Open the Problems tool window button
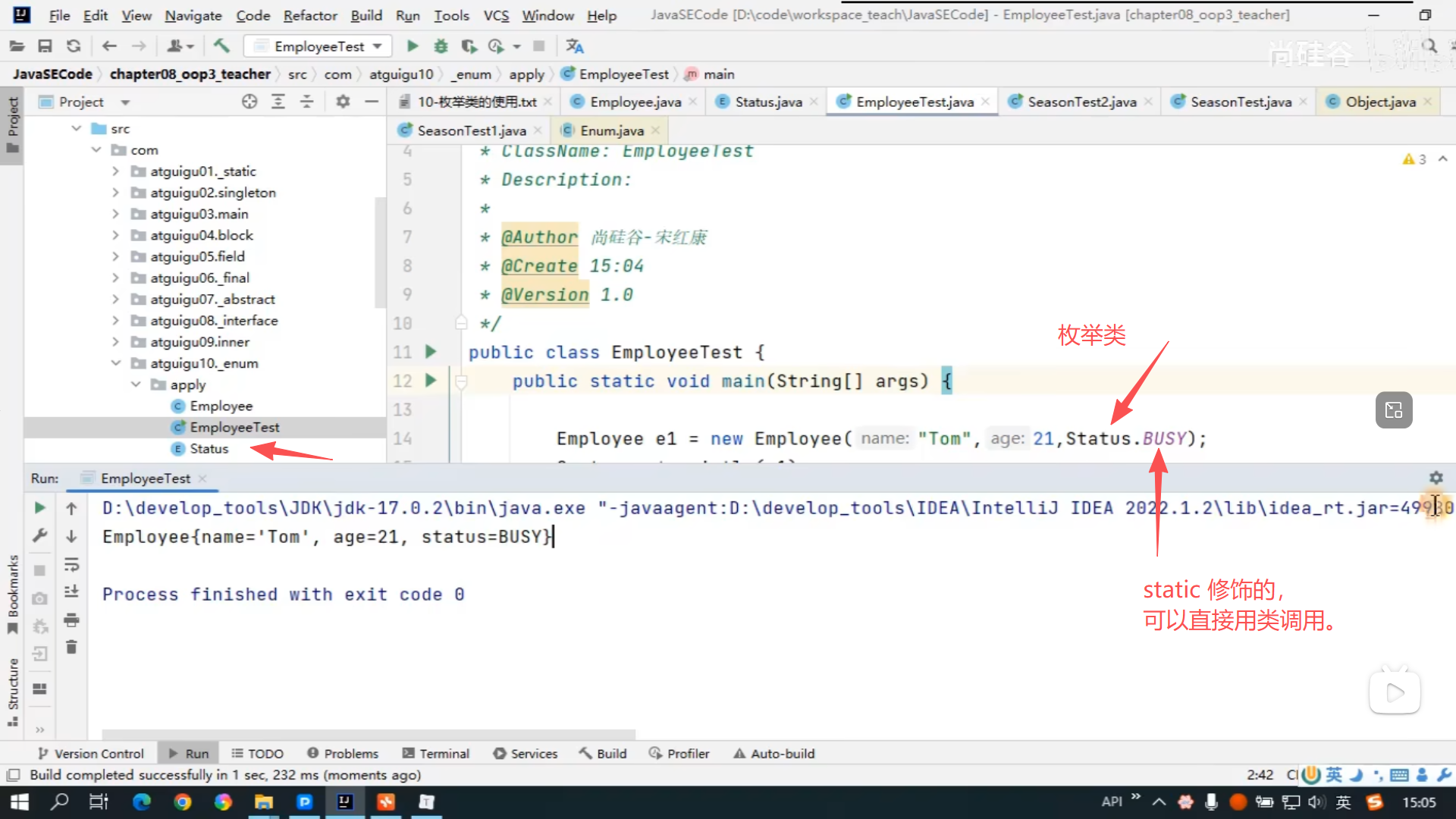Viewport: 1456px width, 819px height. click(343, 753)
